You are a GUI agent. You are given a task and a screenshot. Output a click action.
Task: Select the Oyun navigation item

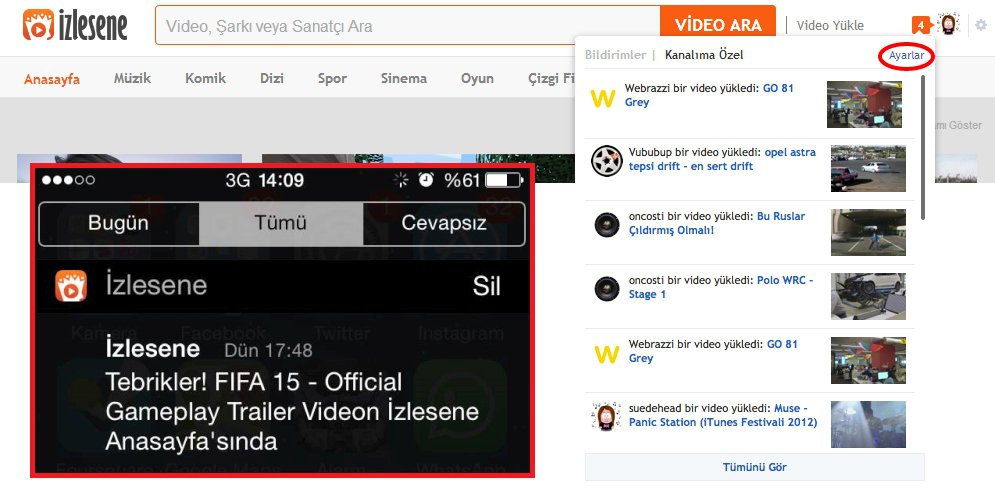pyautogui.click(x=477, y=78)
